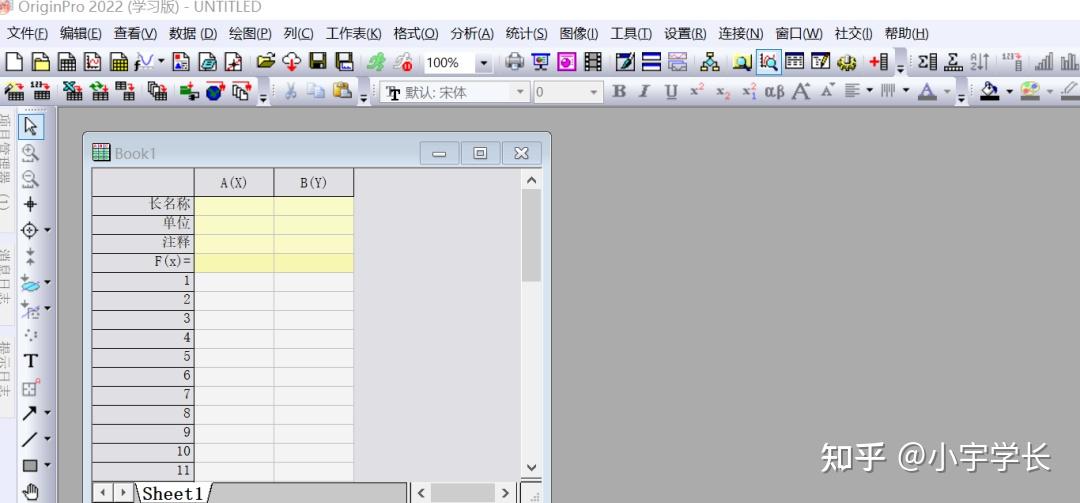
Task: Switch to the Sheet1 worksheet tab
Action: point(173,493)
